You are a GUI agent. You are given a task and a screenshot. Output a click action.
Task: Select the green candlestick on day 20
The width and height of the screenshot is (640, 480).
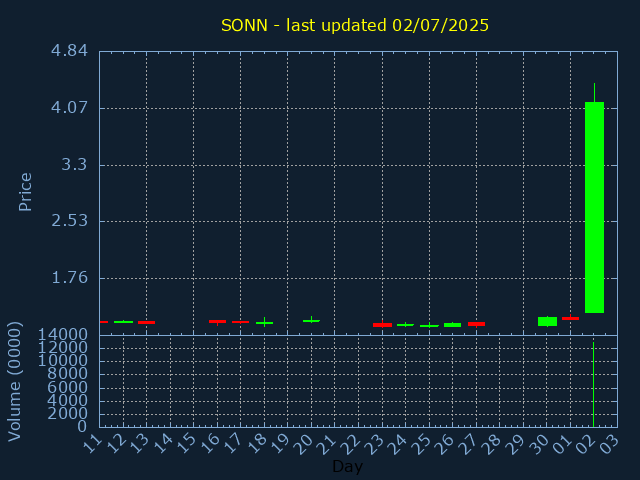(x=311, y=321)
